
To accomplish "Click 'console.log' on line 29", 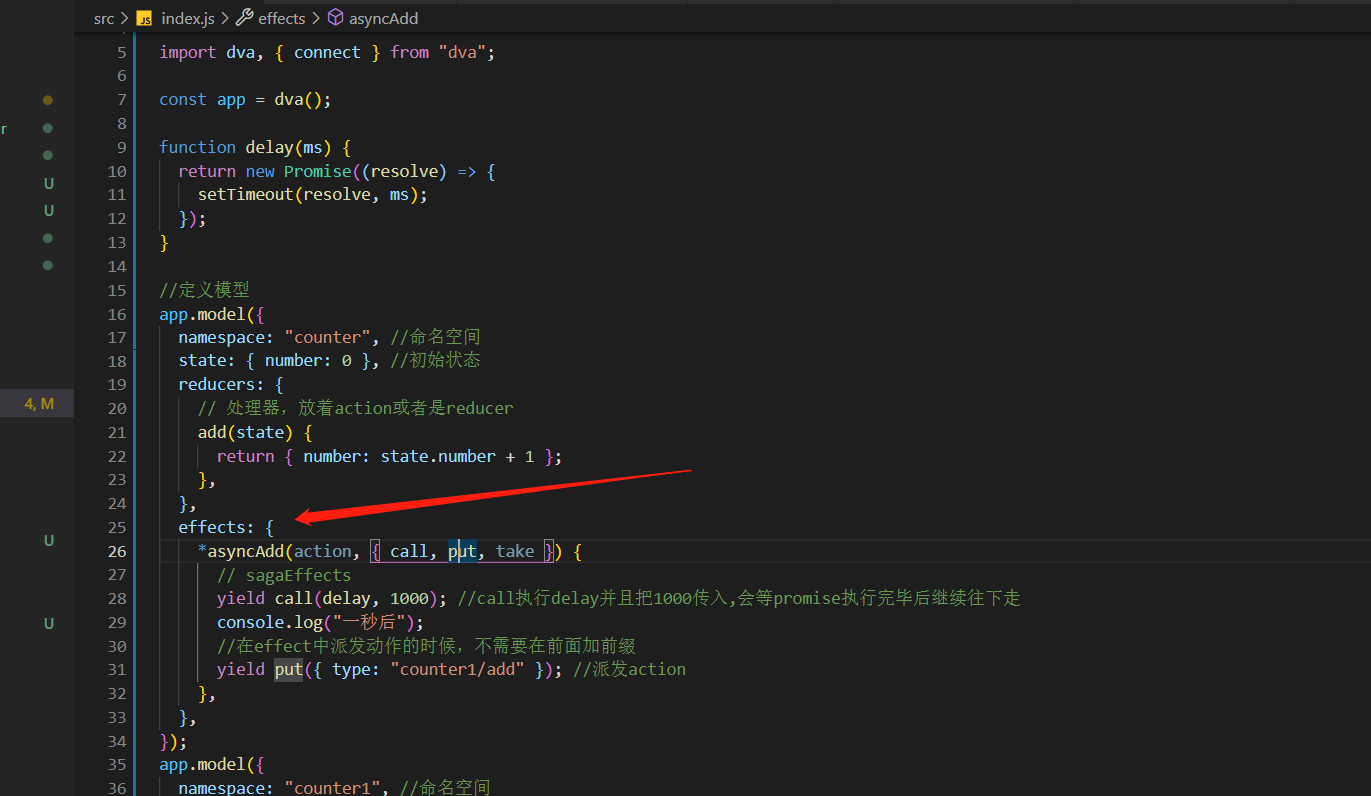I will (x=270, y=622).
